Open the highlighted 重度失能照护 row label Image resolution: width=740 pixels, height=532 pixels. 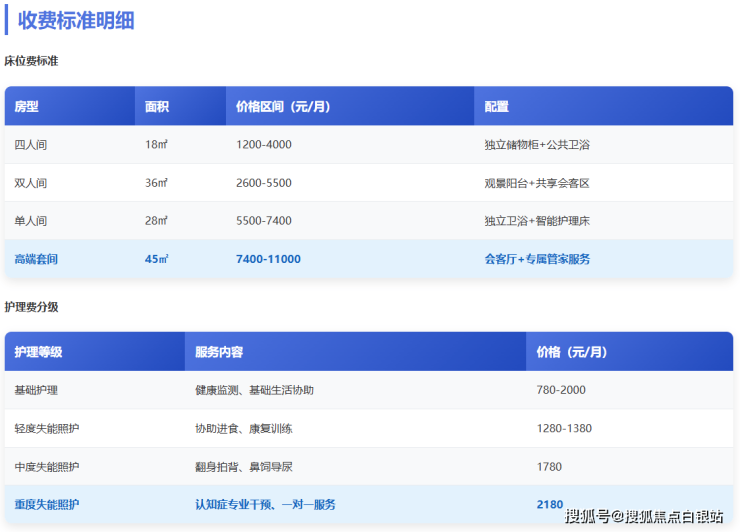[x=47, y=504]
